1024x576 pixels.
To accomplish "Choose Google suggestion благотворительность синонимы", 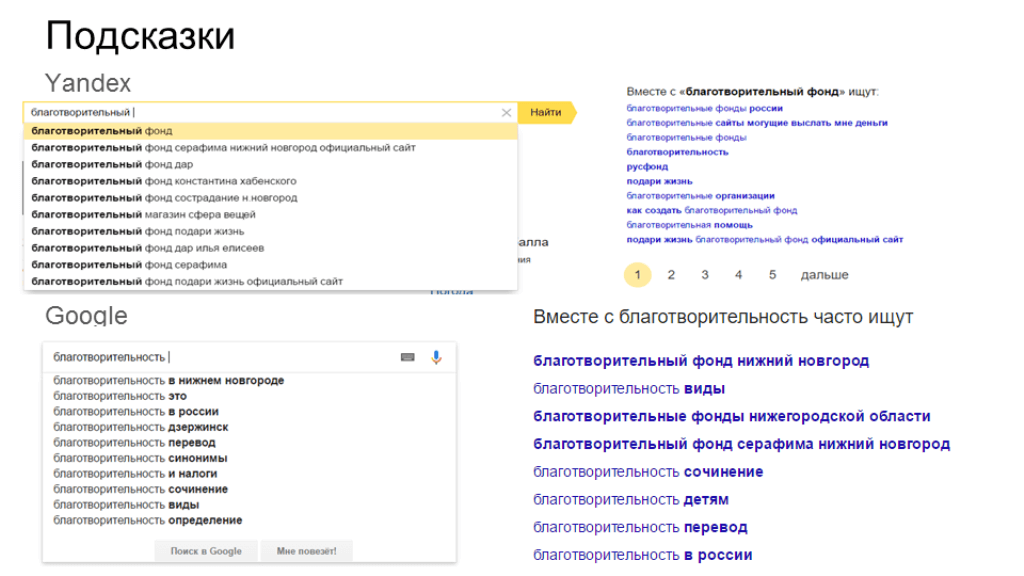I will pyautogui.click(x=140, y=458).
